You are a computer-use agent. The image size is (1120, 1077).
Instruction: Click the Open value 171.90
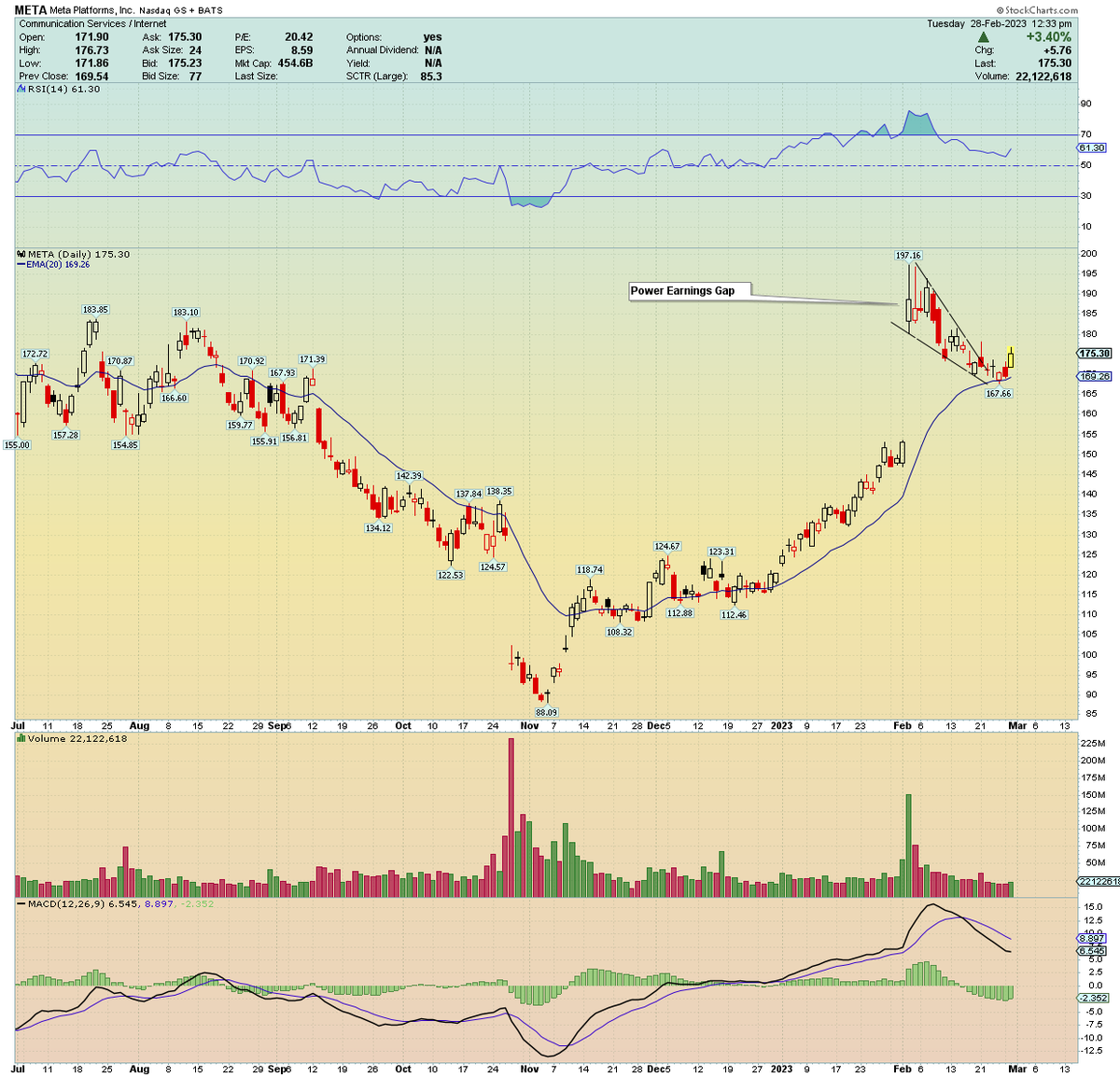pos(91,37)
